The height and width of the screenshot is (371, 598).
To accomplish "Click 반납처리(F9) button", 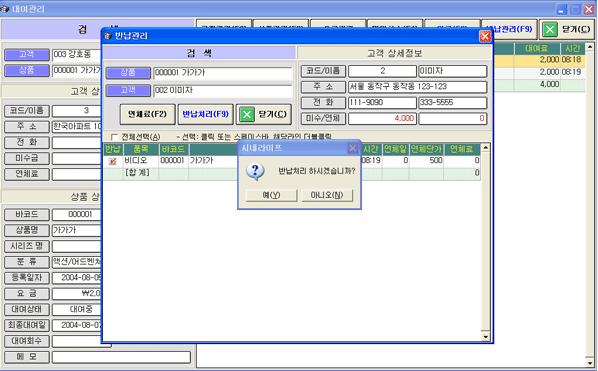I will 205,114.
